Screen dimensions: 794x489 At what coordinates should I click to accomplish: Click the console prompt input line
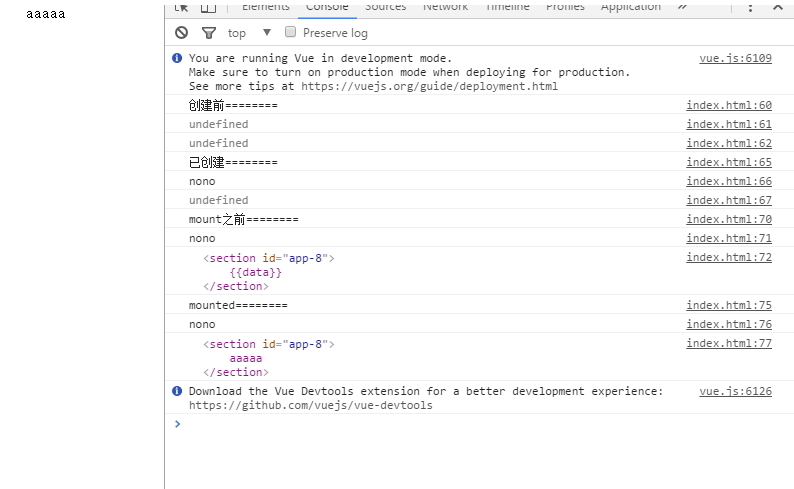(x=480, y=424)
